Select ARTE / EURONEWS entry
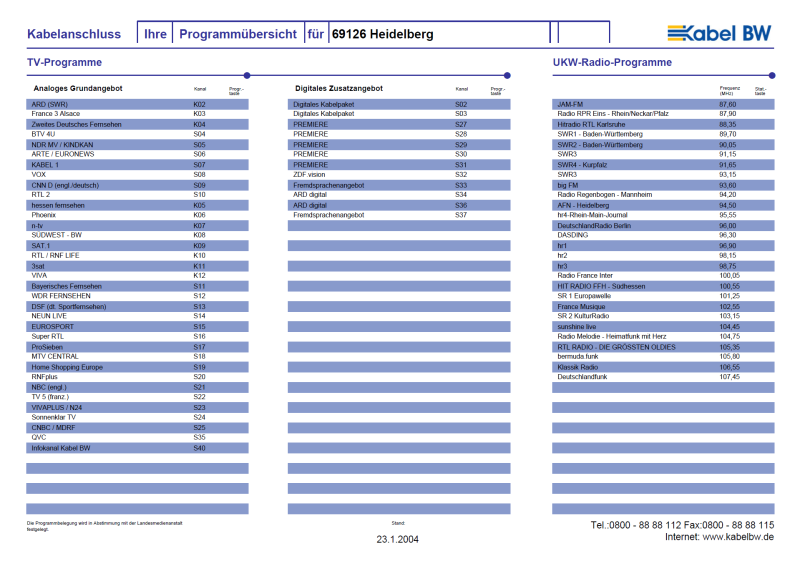 point(137,154)
